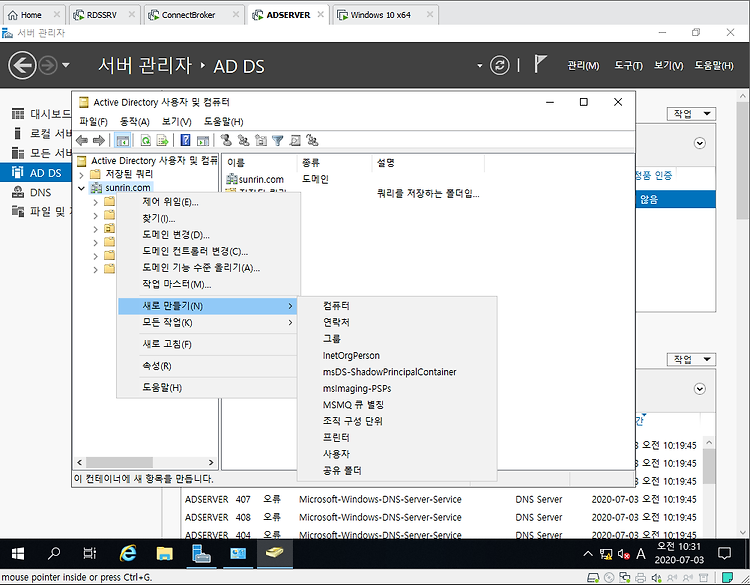750x585 pixels.
Task: Choose 속성(R) from context menu
Action: tap(209, 366)
